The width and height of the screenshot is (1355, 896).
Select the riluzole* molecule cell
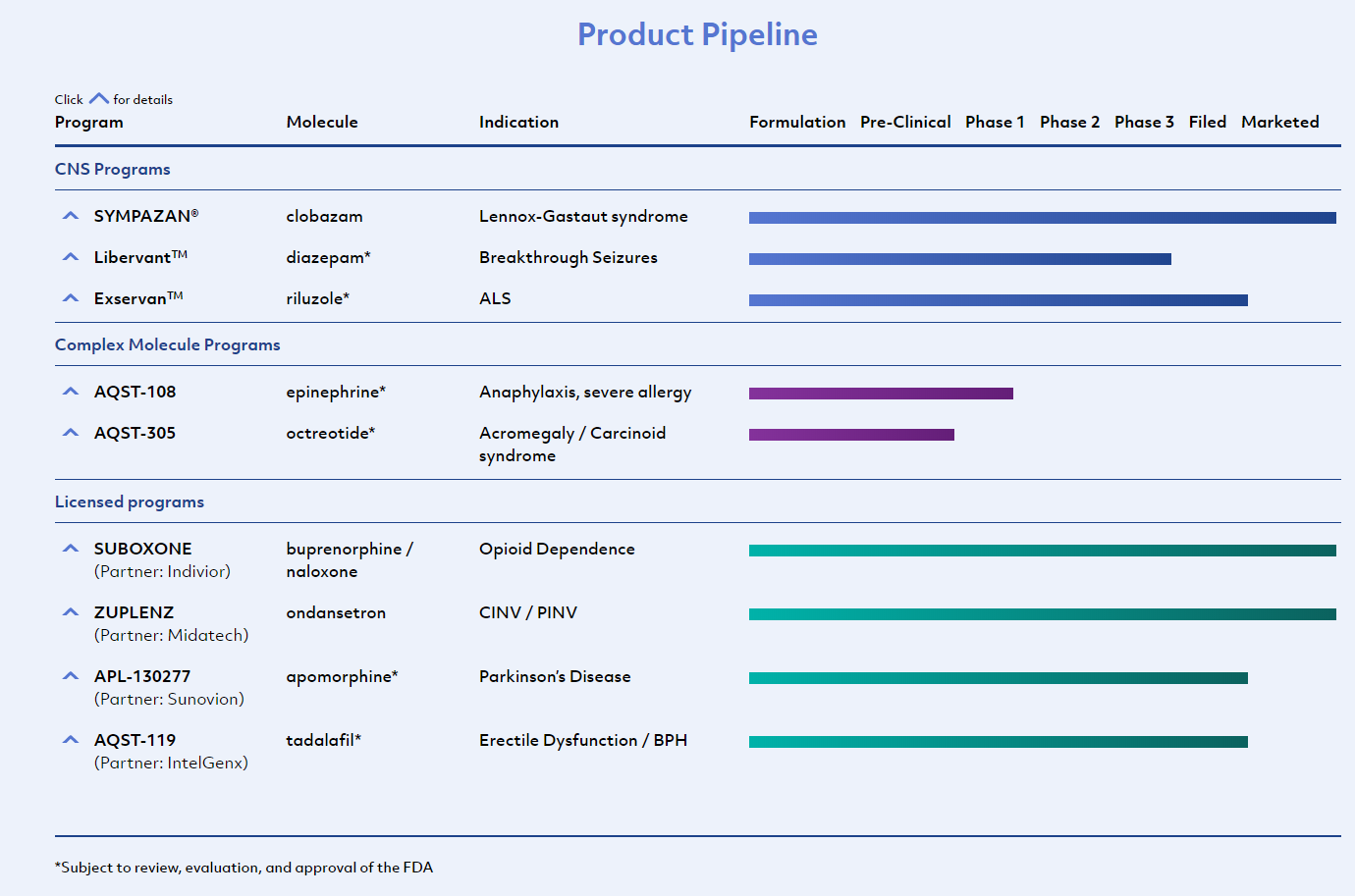click(318, 298)
